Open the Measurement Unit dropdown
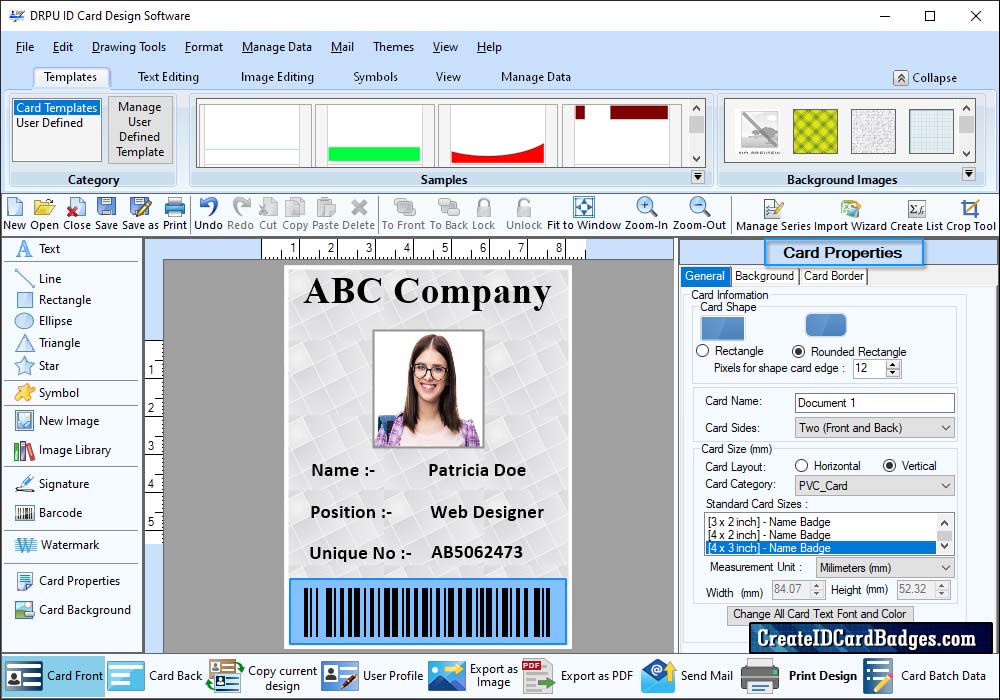The image size is (1000, 700). 885,567
